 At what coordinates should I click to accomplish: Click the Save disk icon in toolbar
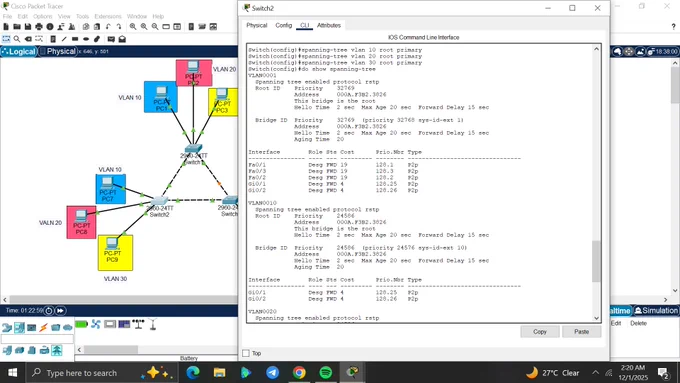coord(28,27)
